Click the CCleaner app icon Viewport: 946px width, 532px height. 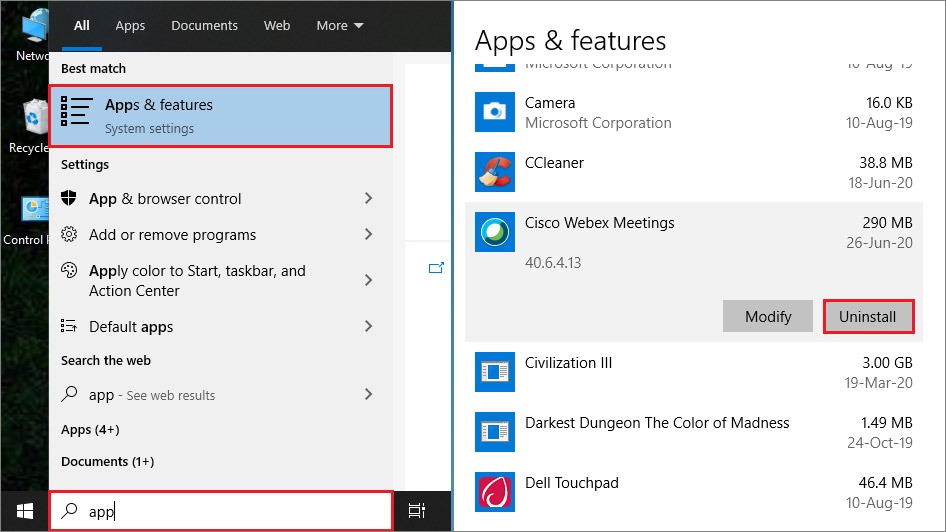point(495,172)
